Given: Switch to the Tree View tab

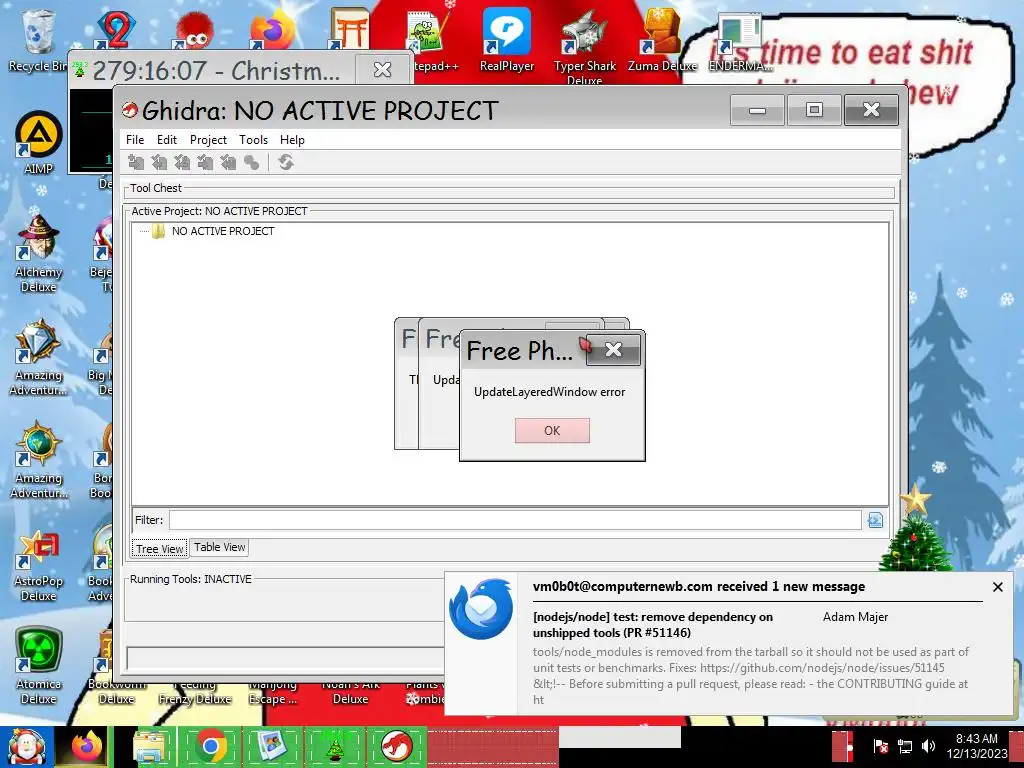Looking at the screenshot, I should pos(159,549).
